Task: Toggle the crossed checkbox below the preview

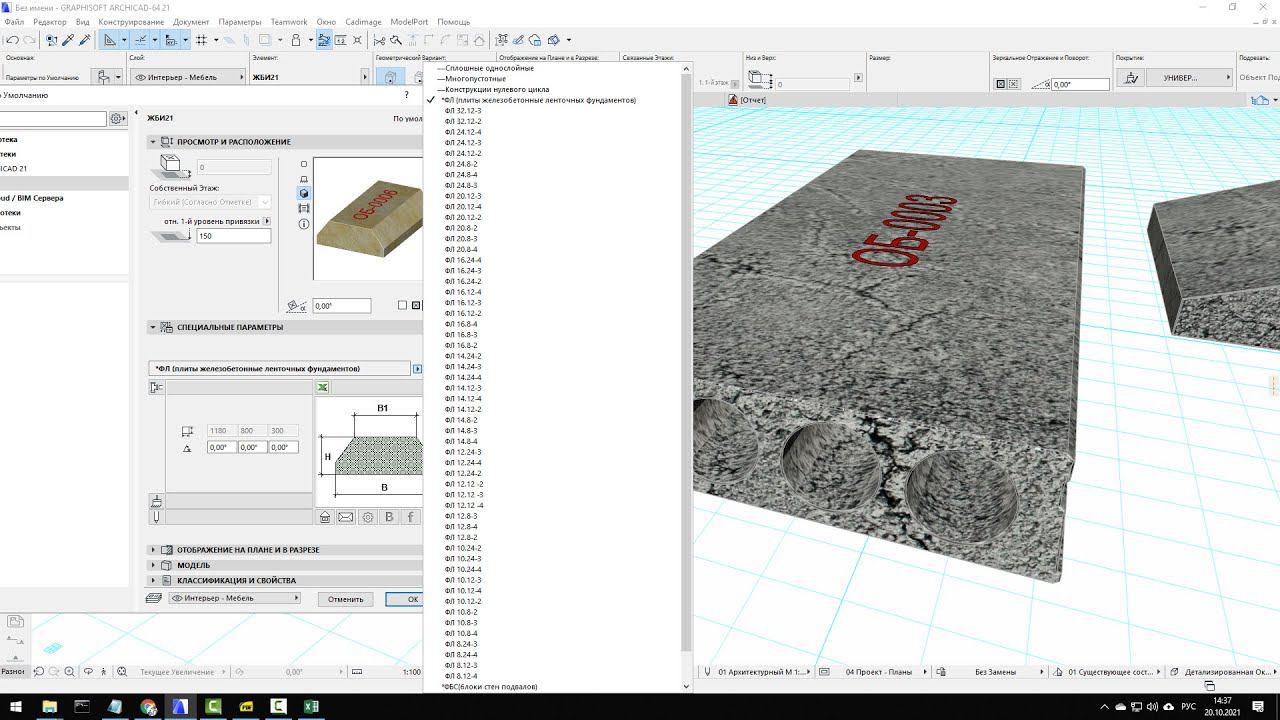Action: (416, 306)
